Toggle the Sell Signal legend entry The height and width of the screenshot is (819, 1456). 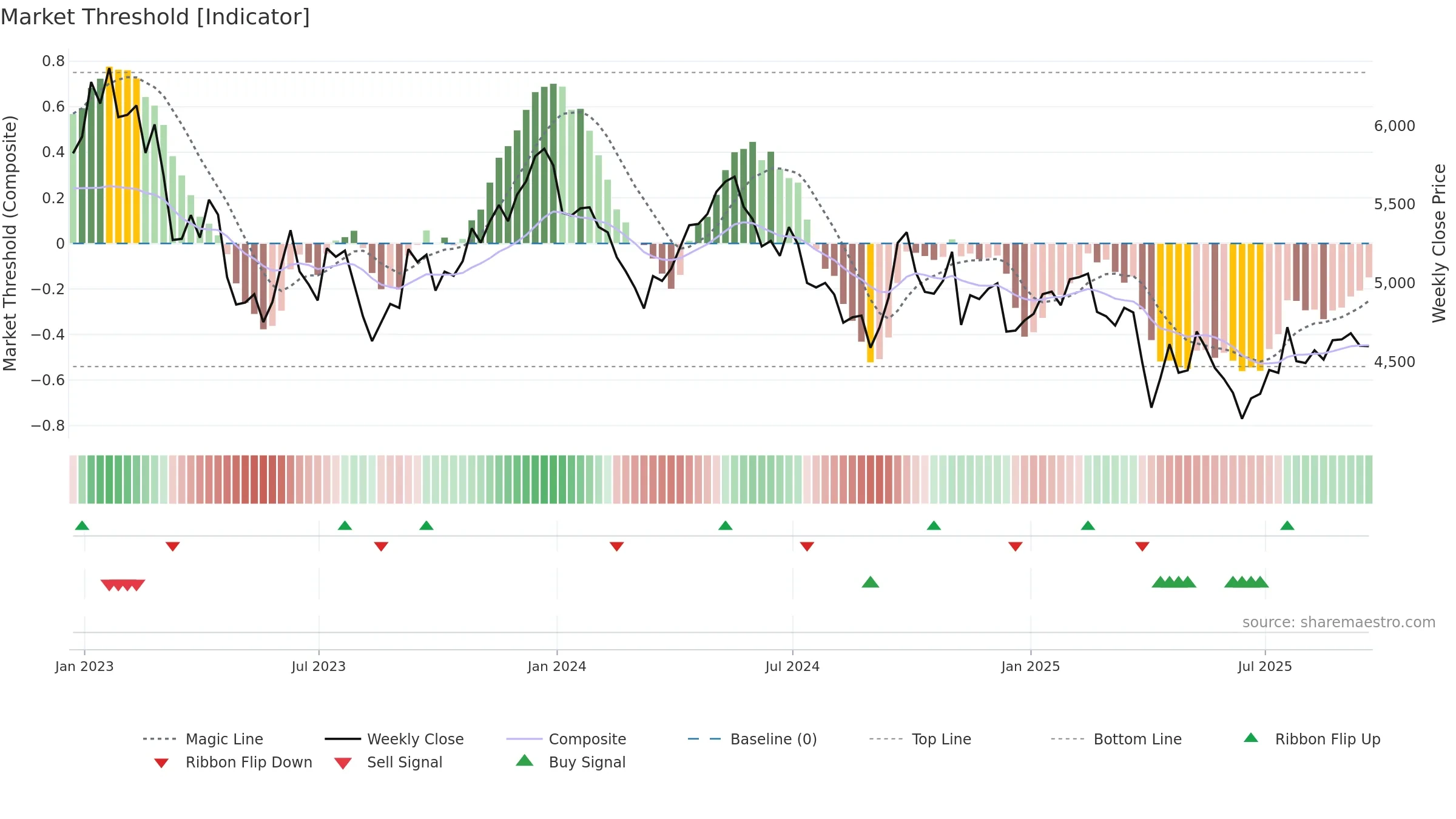[388, 762]
